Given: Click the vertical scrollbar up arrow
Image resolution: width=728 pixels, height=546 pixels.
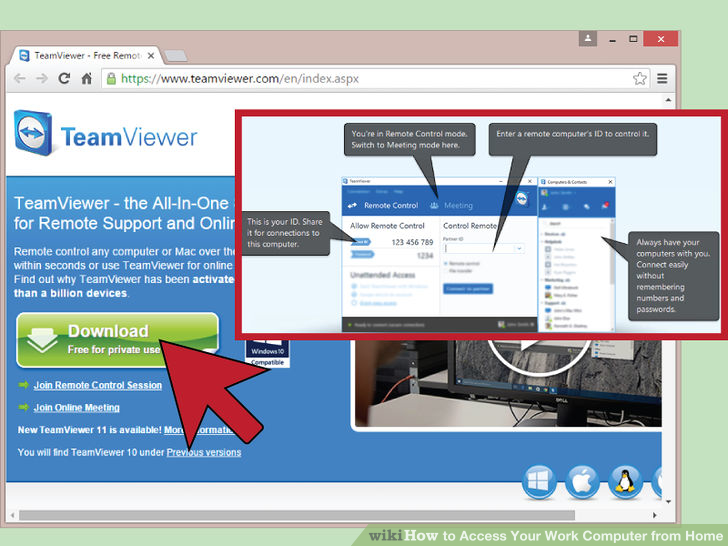Looking at the screenshot, I should 668,100.
